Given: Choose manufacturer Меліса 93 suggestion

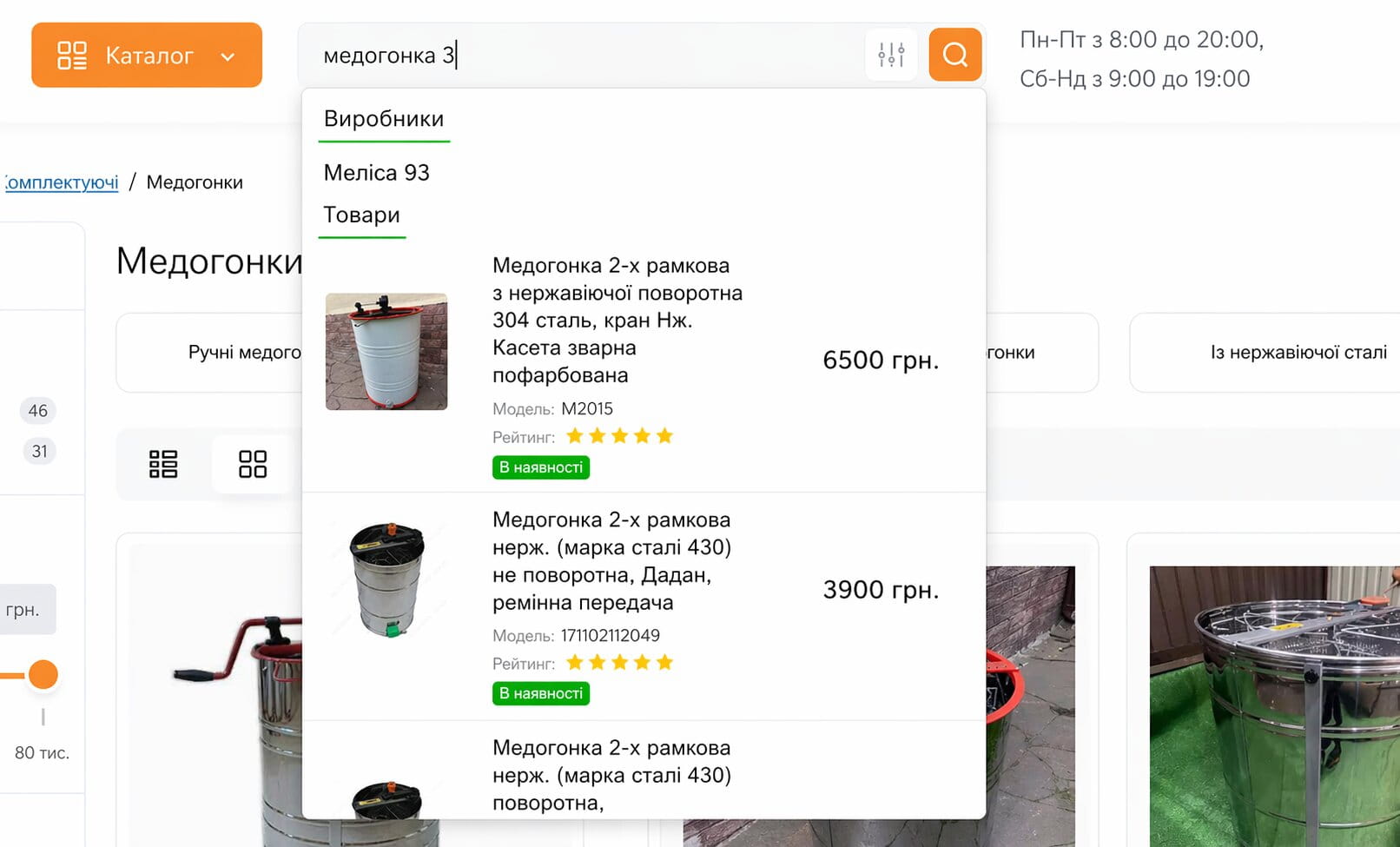Looking at the screenshot, I should point(376,173).
